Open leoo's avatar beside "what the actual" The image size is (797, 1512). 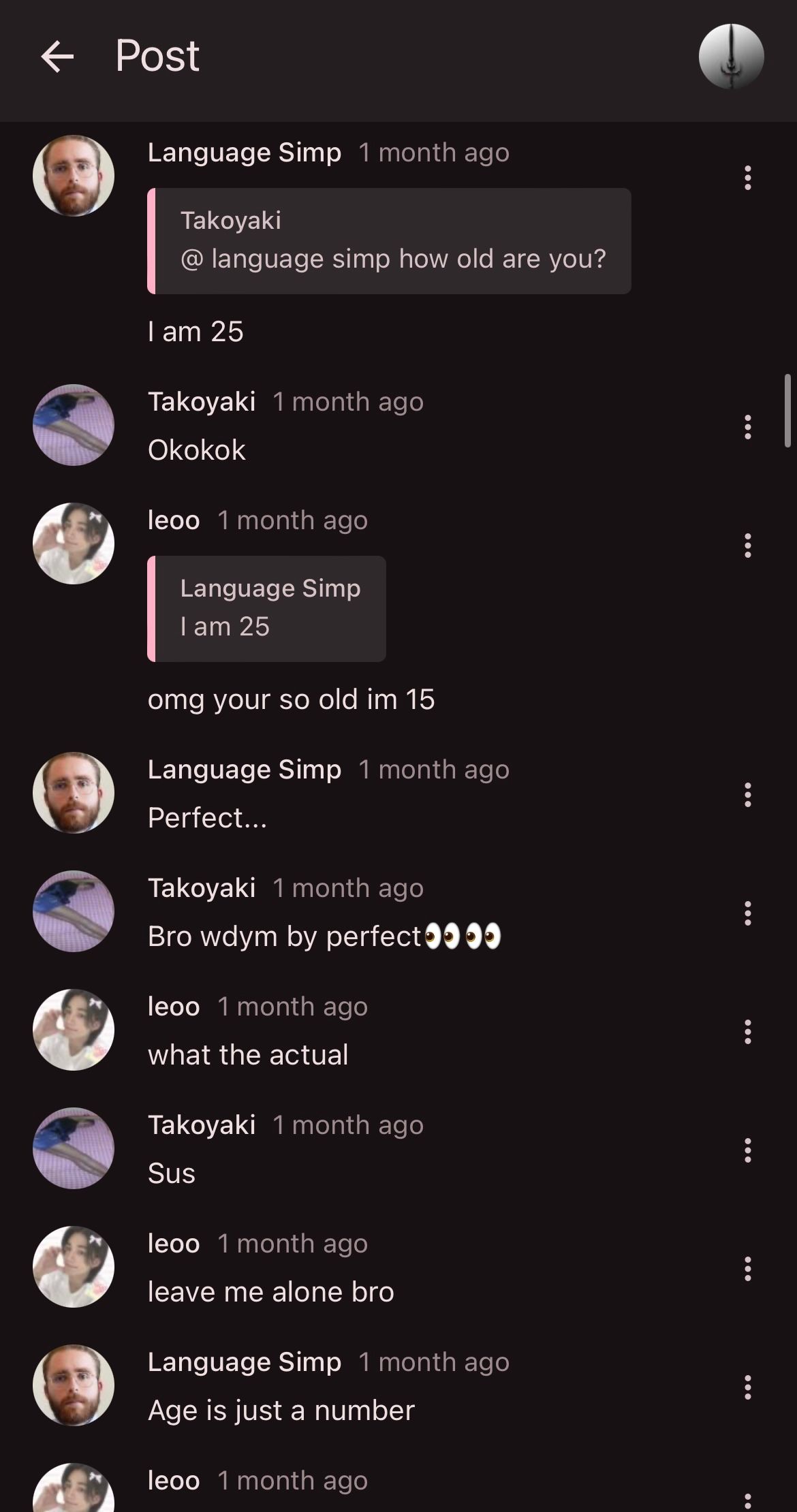pos(74,1030)
